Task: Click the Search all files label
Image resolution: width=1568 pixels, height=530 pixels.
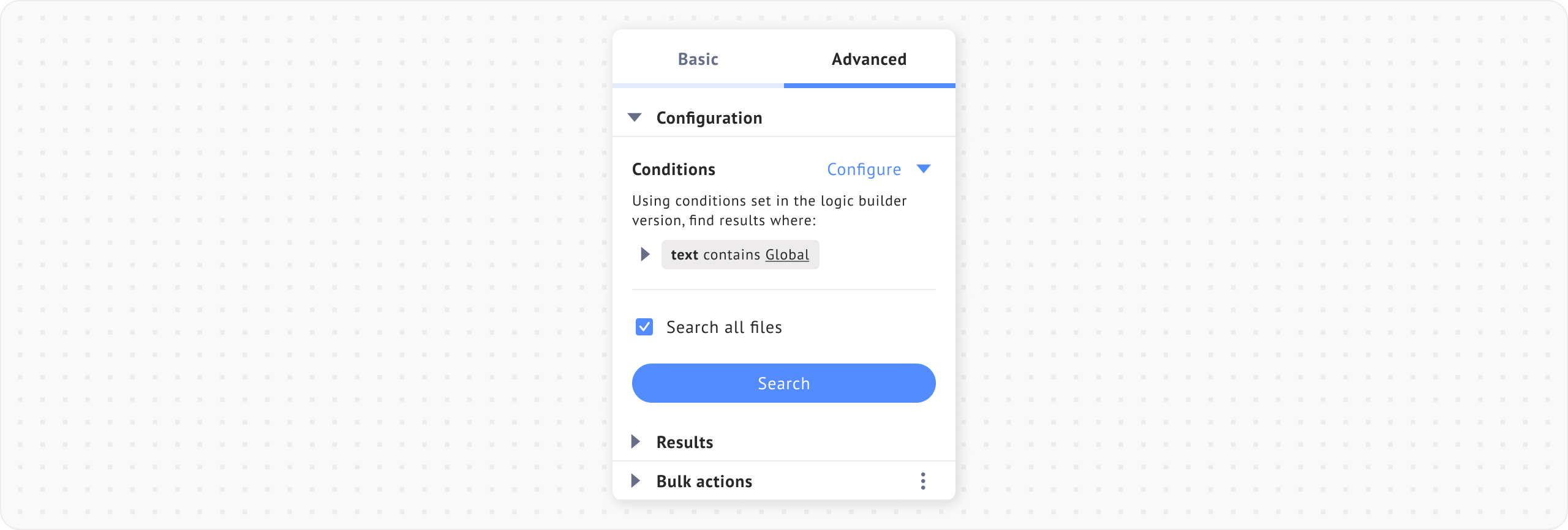Action: [724, 327]
